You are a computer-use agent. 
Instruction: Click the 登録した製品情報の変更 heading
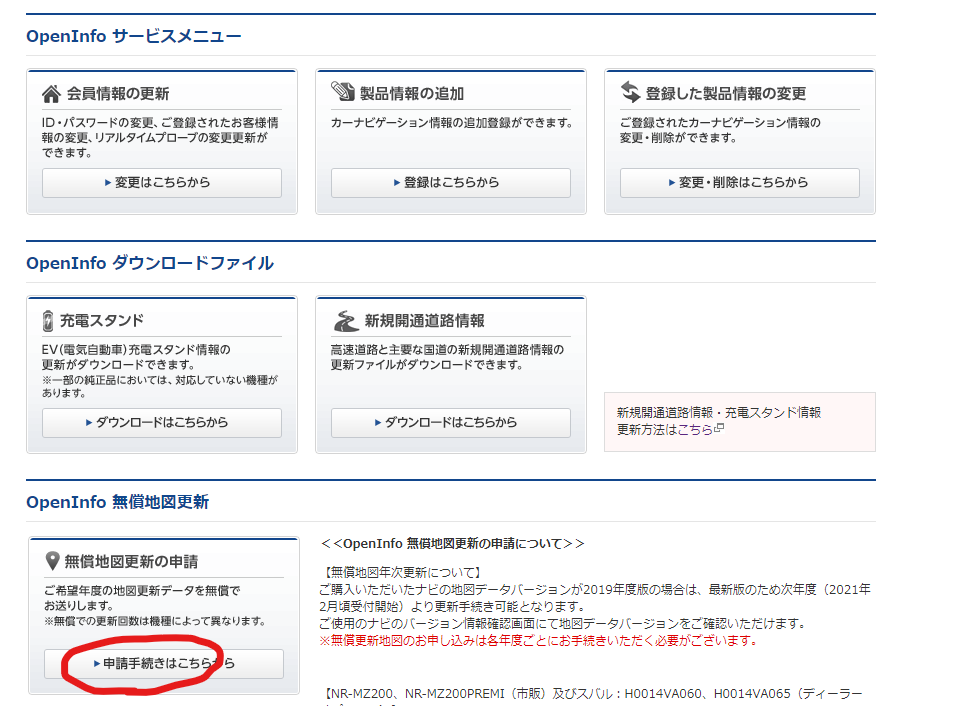point(726,94)
